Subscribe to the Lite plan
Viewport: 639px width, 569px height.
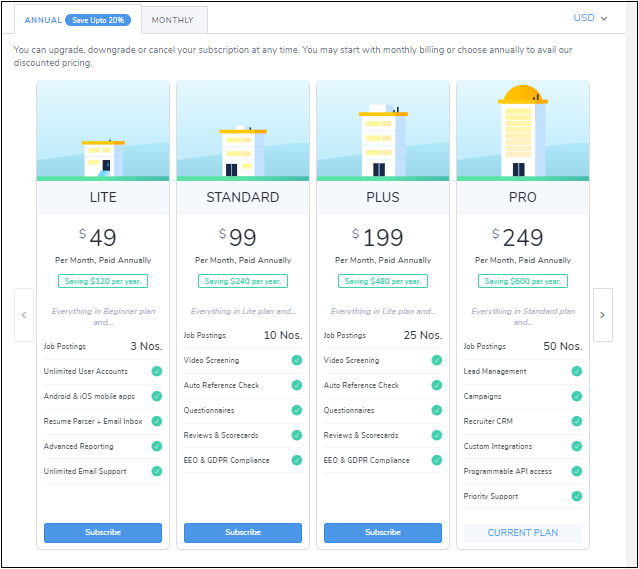[x=102, y=532]
